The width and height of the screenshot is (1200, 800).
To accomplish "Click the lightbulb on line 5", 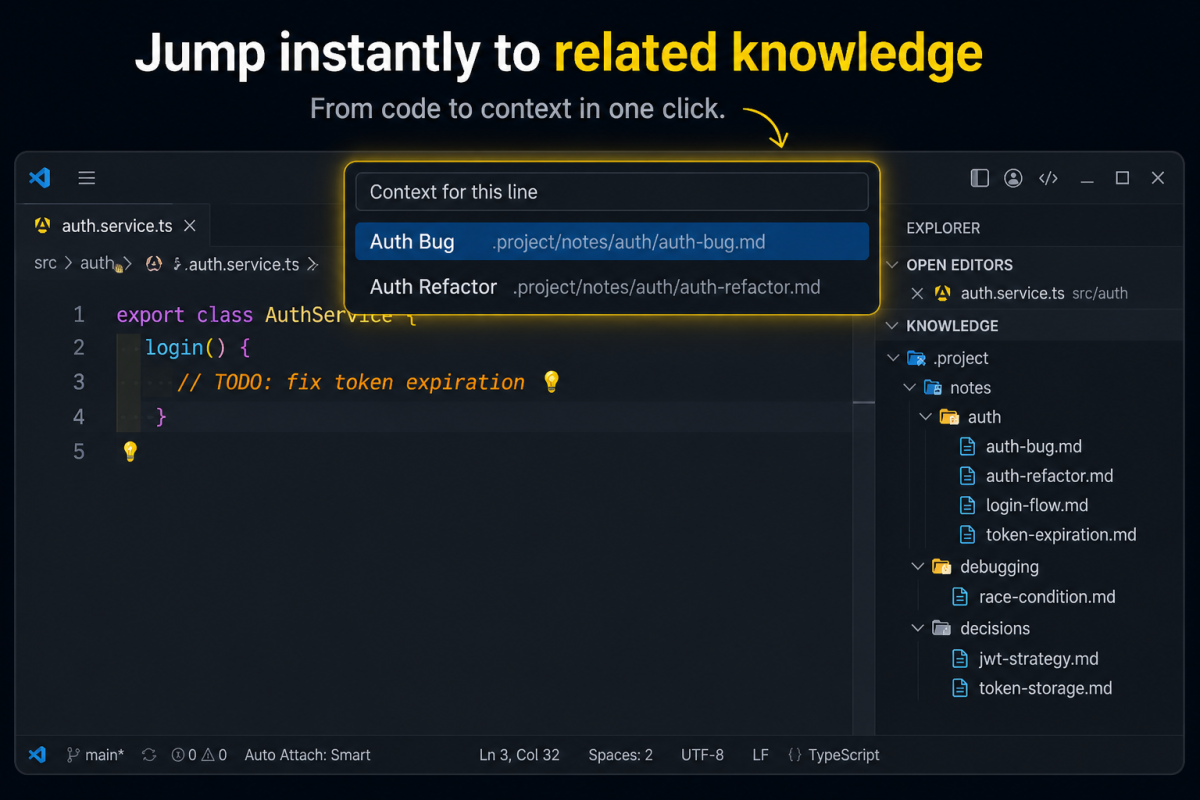I will pyautogui.click(x=129, y=451).
